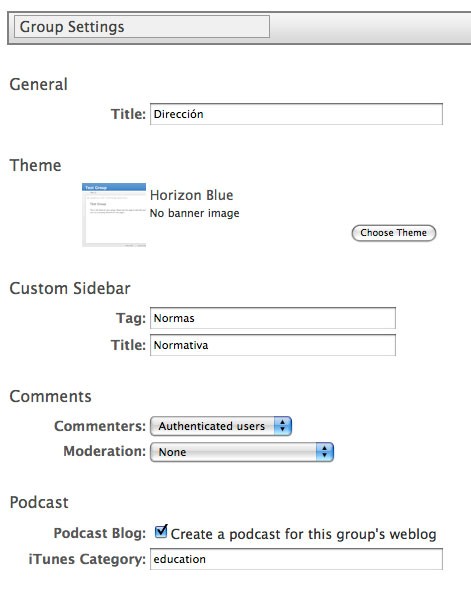
Task: Click the Create a podcast label text
Action: point(303,534)
